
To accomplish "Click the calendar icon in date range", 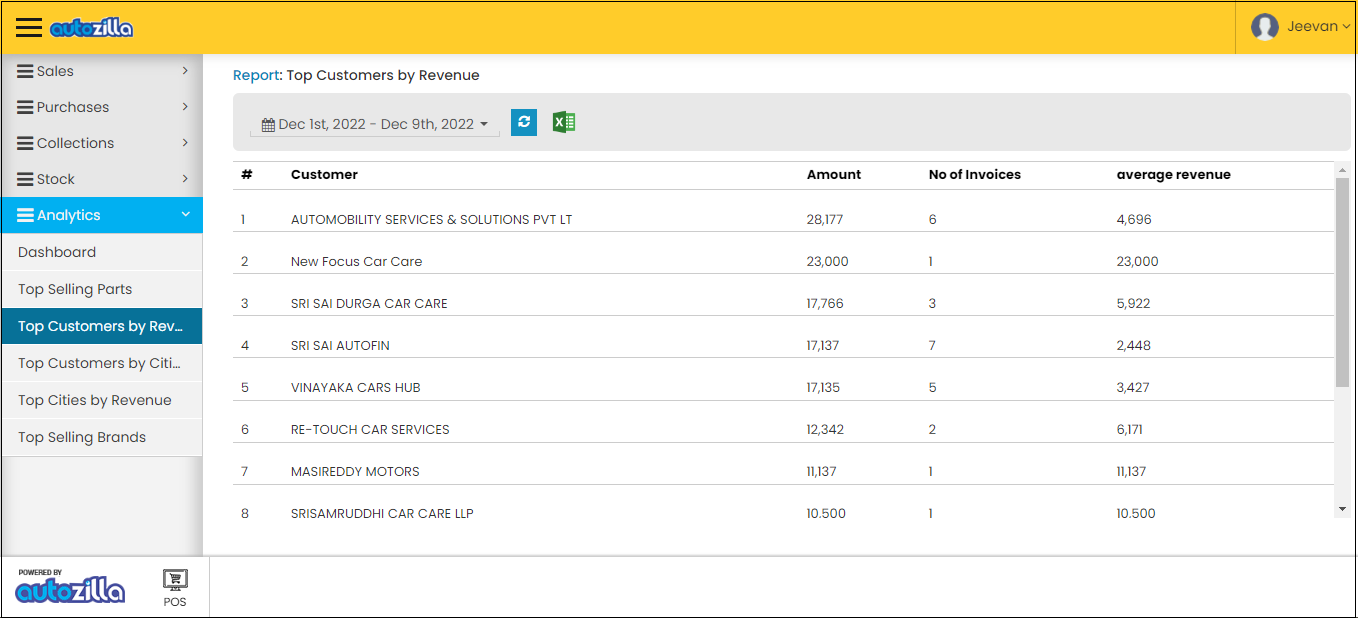I will tap(268, 125).
